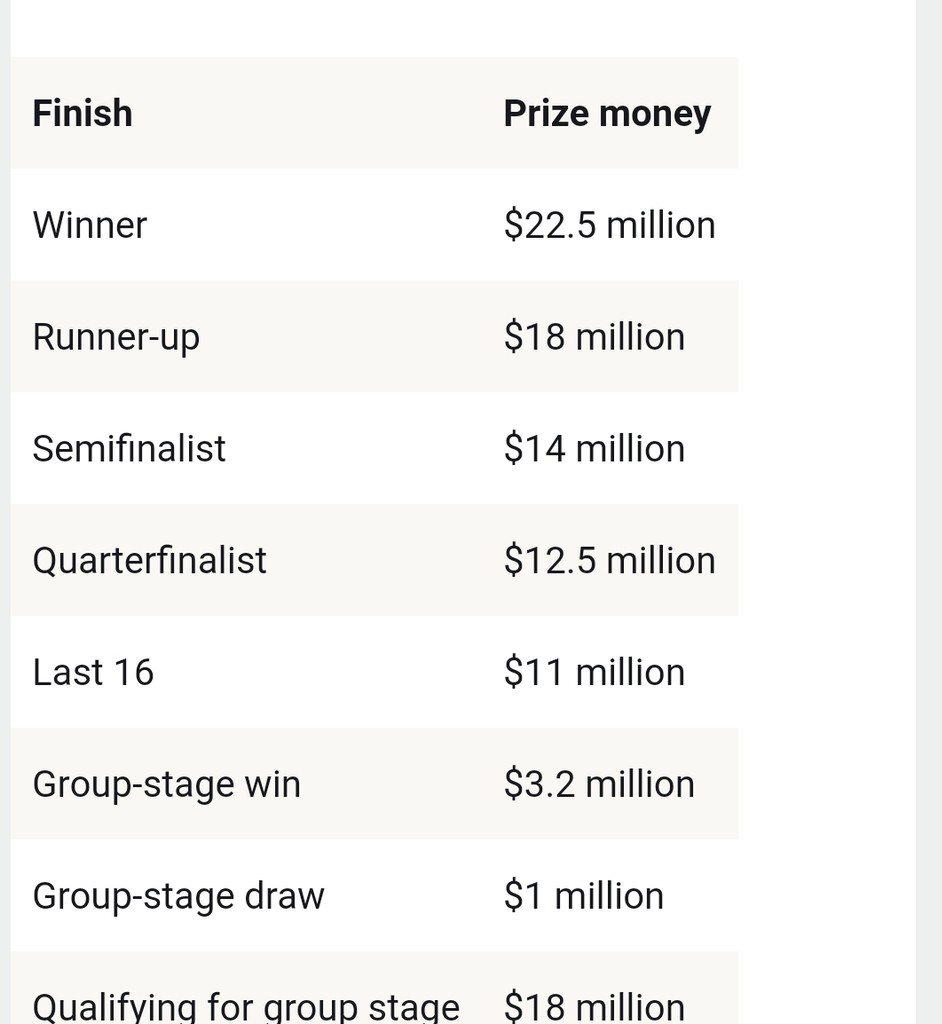Click the $14 million prize cell
Screen dimensions: 942x1024
click(x=594, y=449)
